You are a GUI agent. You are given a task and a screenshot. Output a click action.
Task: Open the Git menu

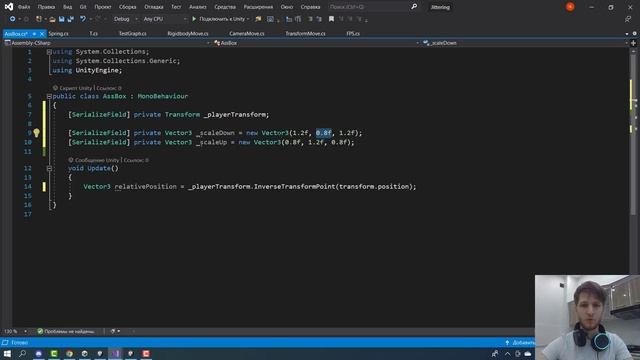click(x=83, y=7)
